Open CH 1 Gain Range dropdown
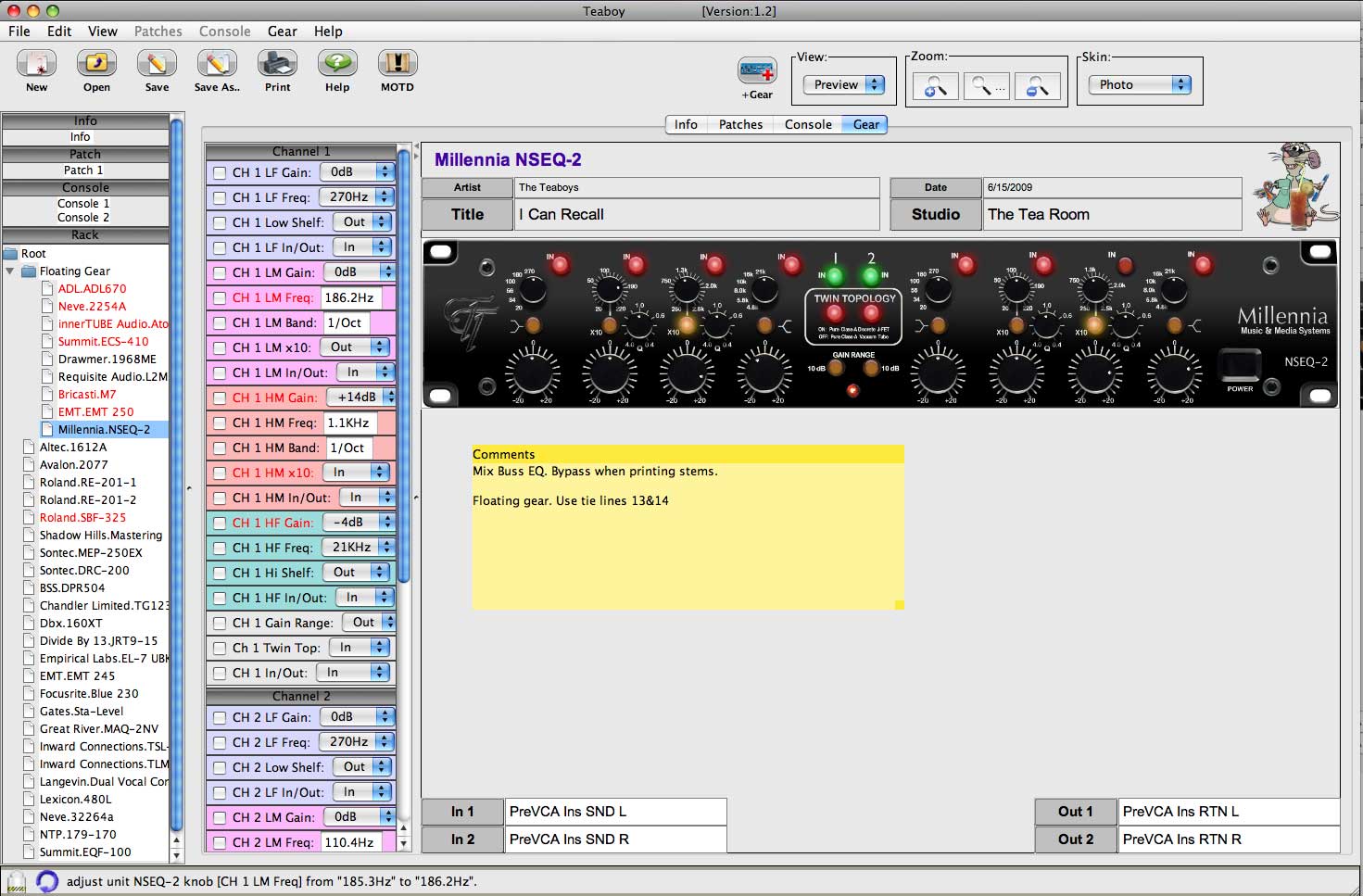 click(369, 622)
